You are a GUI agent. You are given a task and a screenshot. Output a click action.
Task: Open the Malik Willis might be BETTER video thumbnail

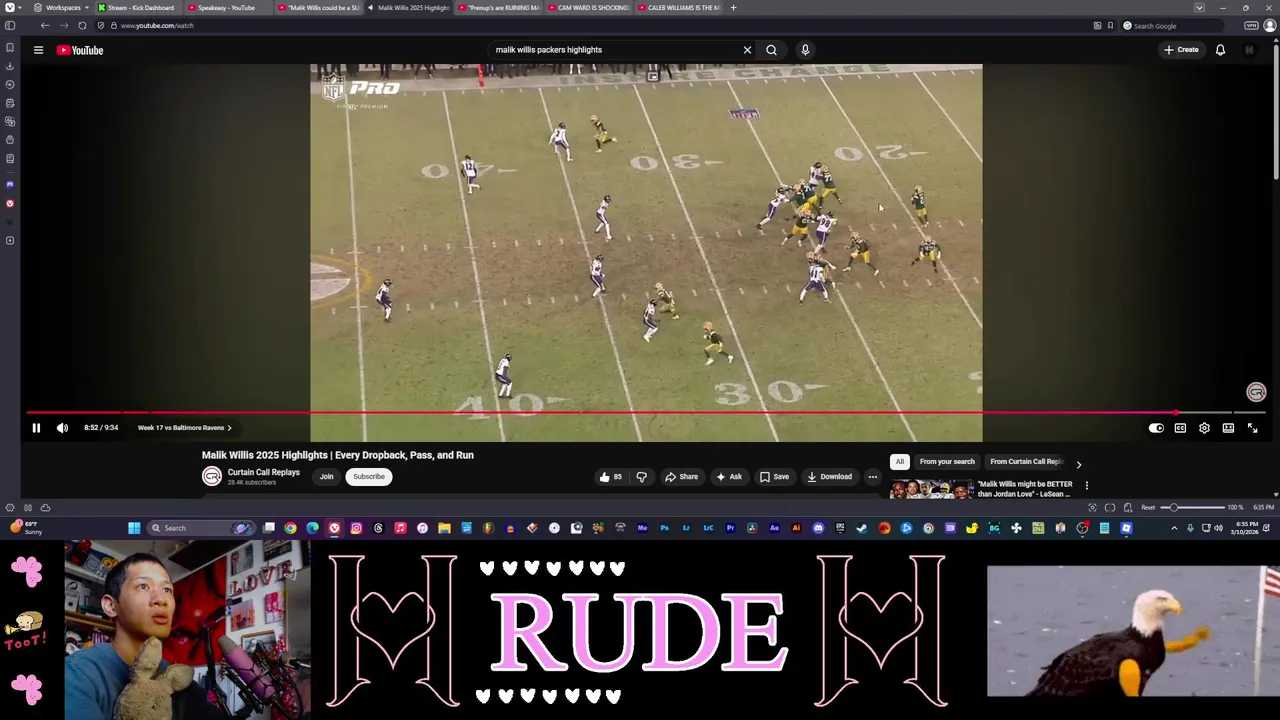click(x=931, y=490)
